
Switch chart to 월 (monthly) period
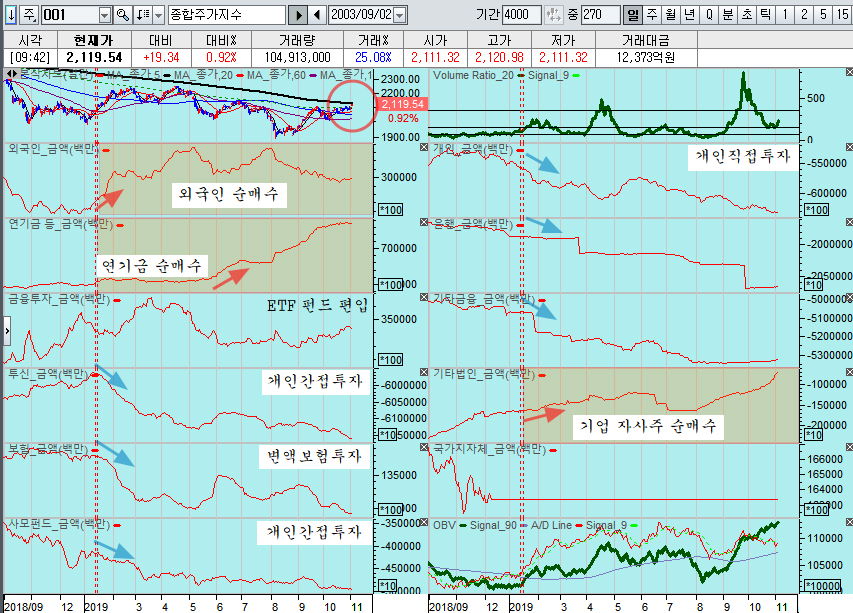[670, 16]
